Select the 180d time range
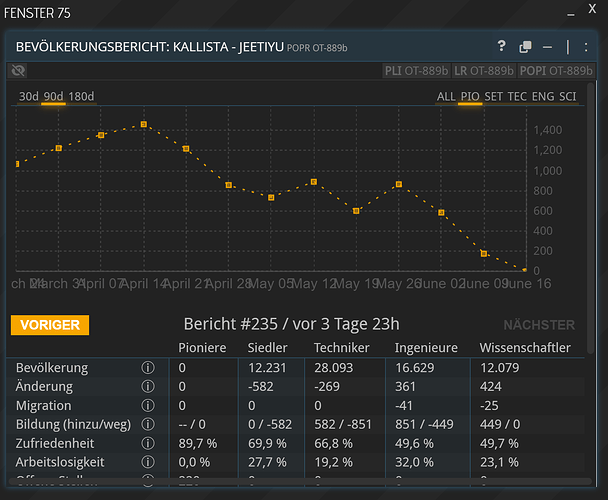The image size is (608, 500). [81, 96]
